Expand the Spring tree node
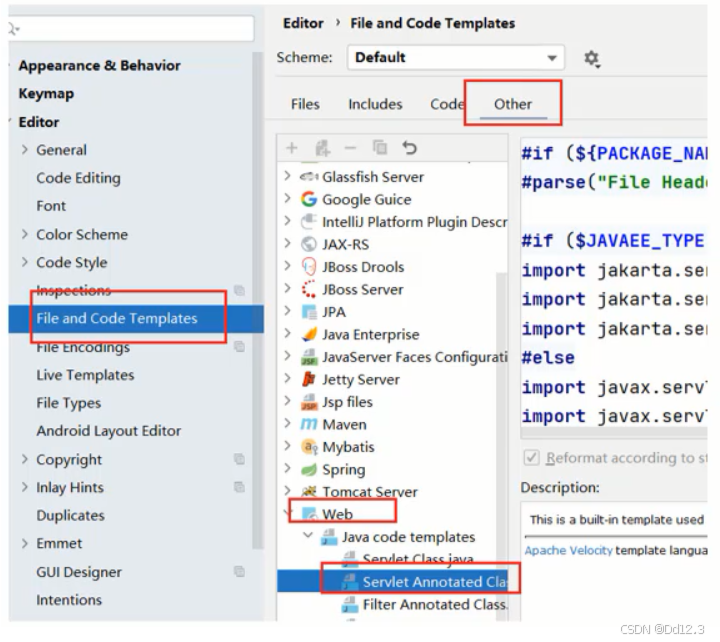Image resolution: width=720 pixels, height=642 pixels. pos(287,468)
